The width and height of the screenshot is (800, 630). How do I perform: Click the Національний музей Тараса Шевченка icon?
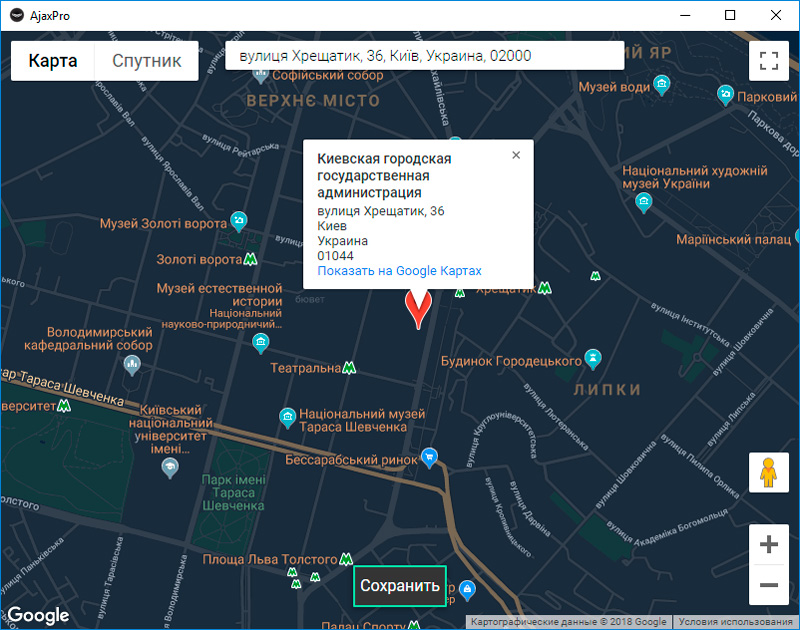287,415
